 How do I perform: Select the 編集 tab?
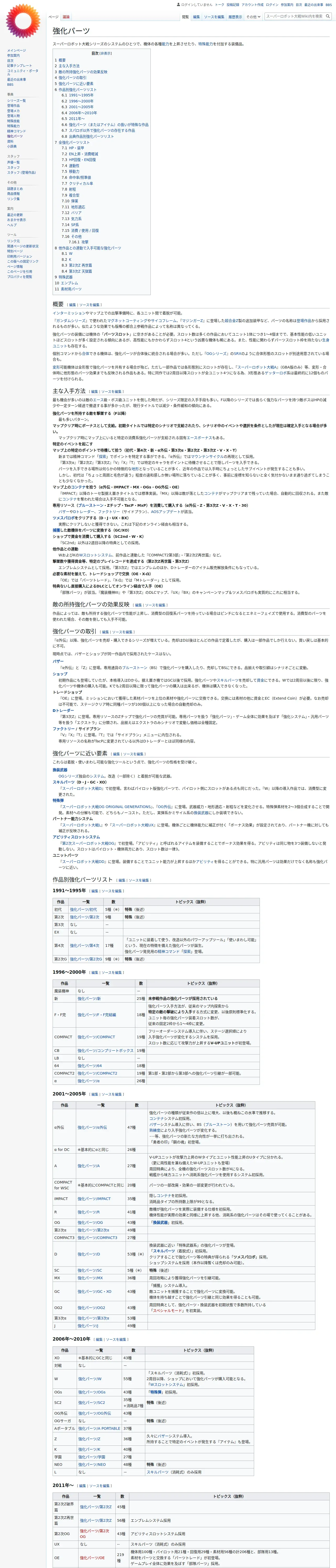pyautogui.click(x=196, y=17)
